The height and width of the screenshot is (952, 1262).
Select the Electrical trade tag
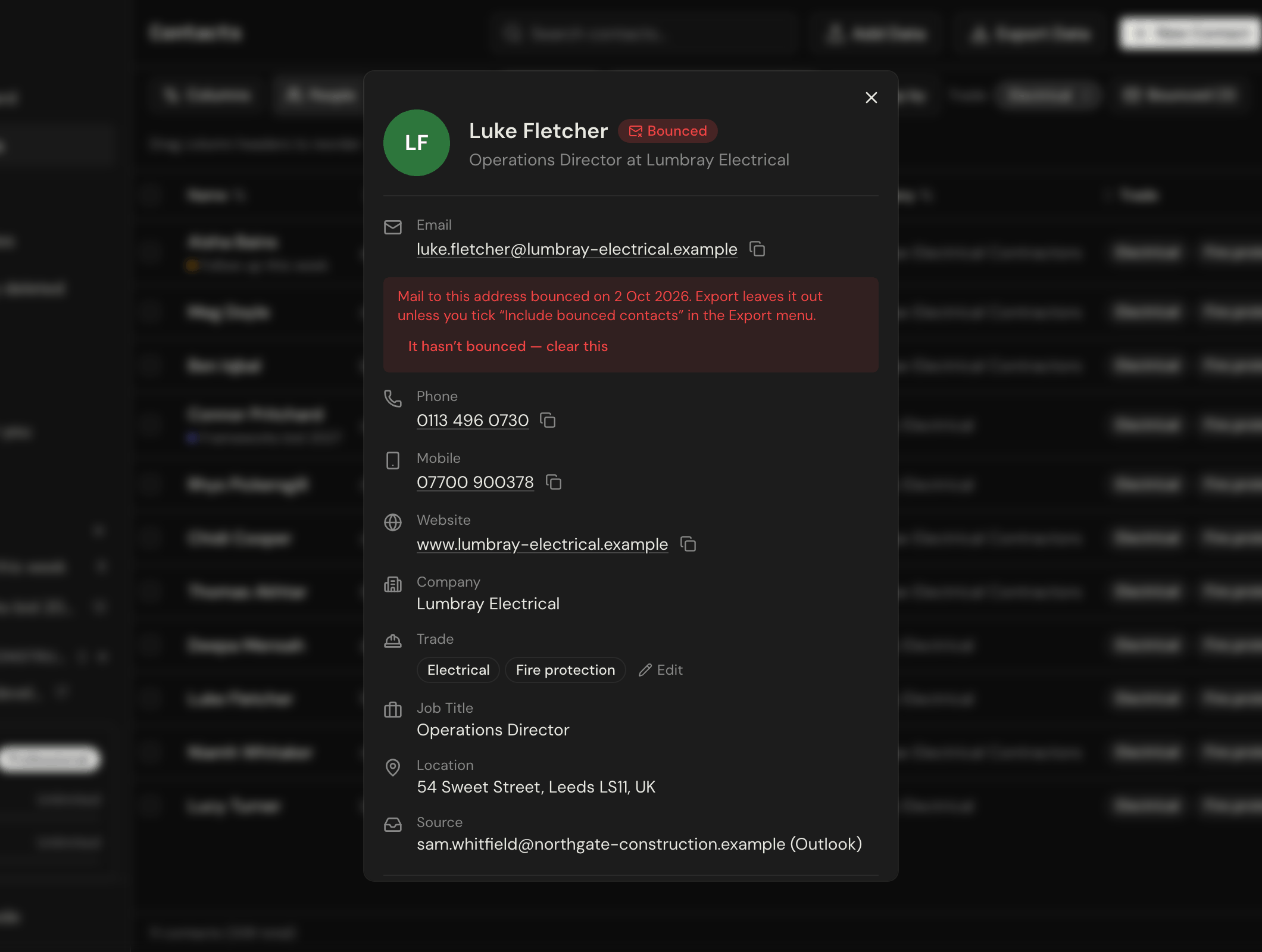[458, 670]
